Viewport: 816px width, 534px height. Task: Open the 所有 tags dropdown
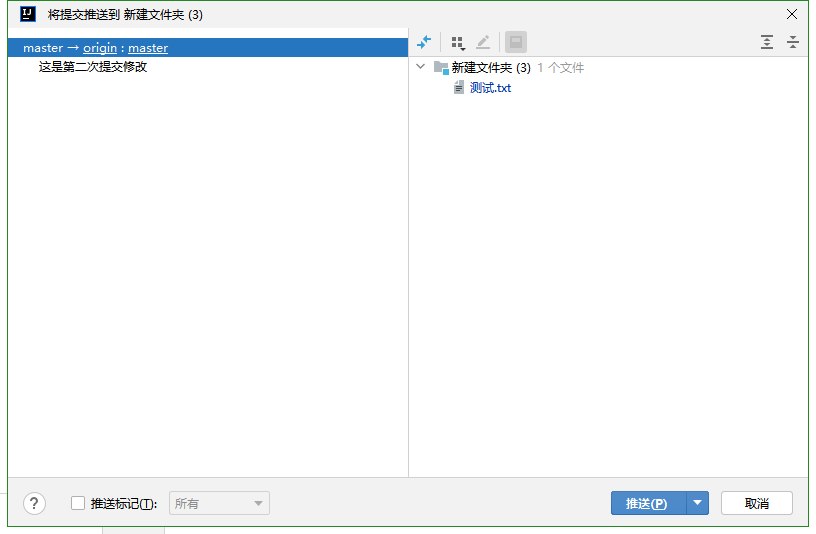point(219,503)
